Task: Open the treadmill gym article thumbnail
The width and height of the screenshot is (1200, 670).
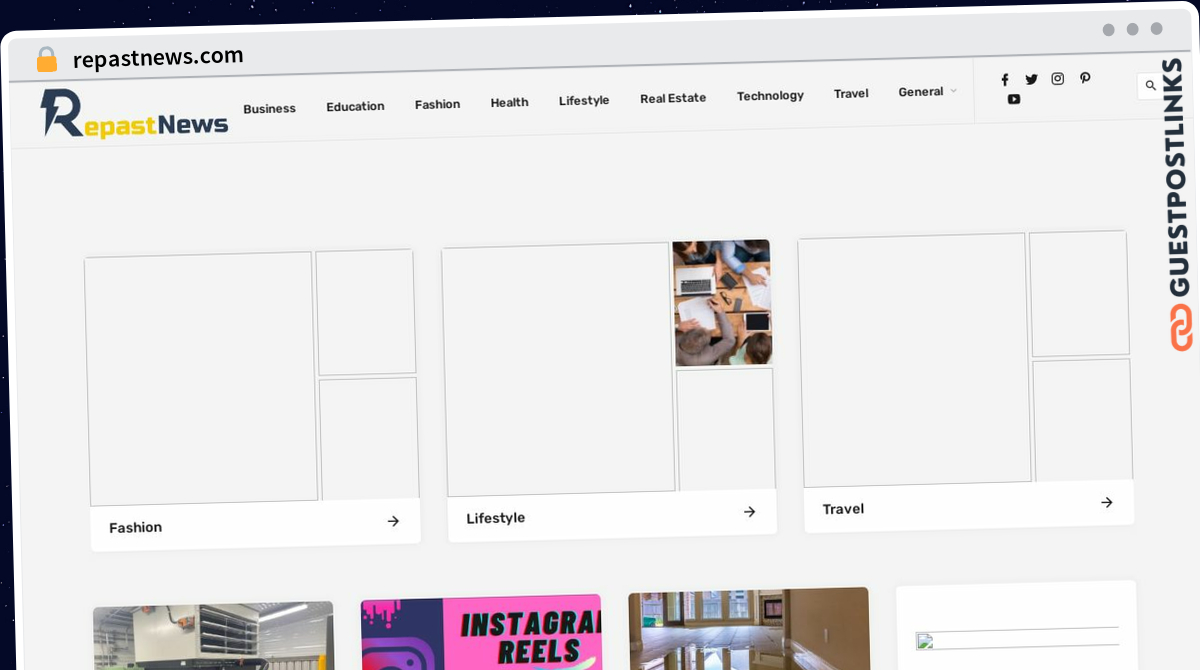Action: [x=214, y=637]
